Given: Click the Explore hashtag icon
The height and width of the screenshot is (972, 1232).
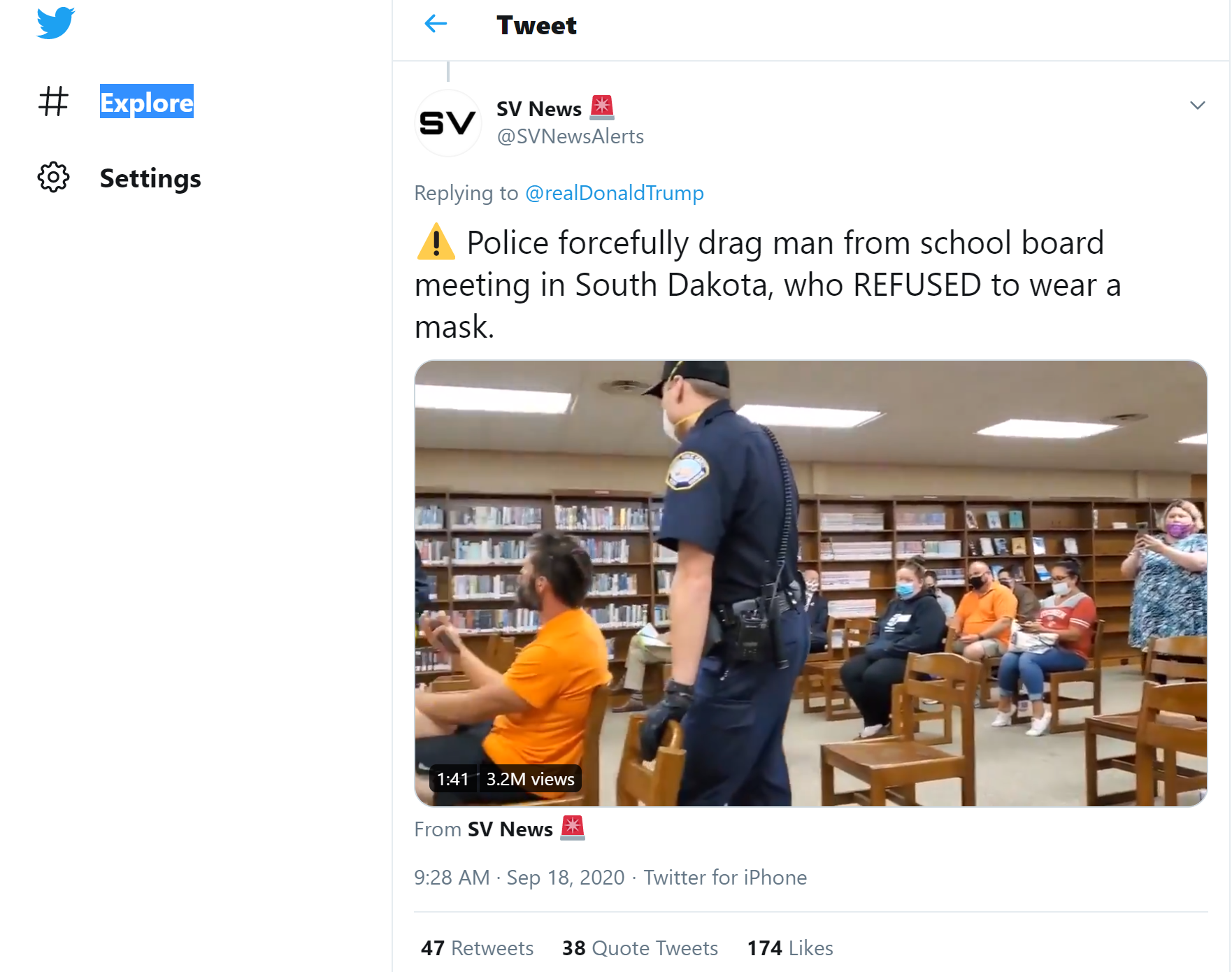Looking at the screenshot, I should coord(53,101).
